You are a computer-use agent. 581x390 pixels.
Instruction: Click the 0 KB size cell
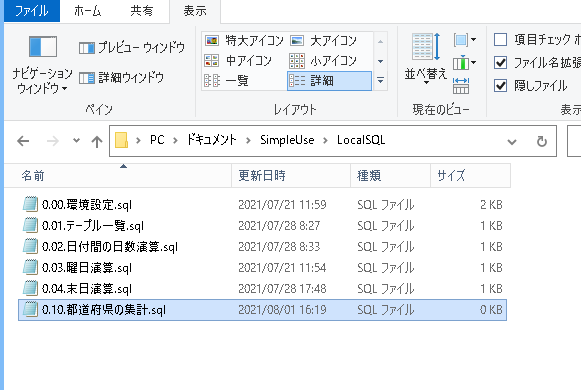(x=491, y=310)
